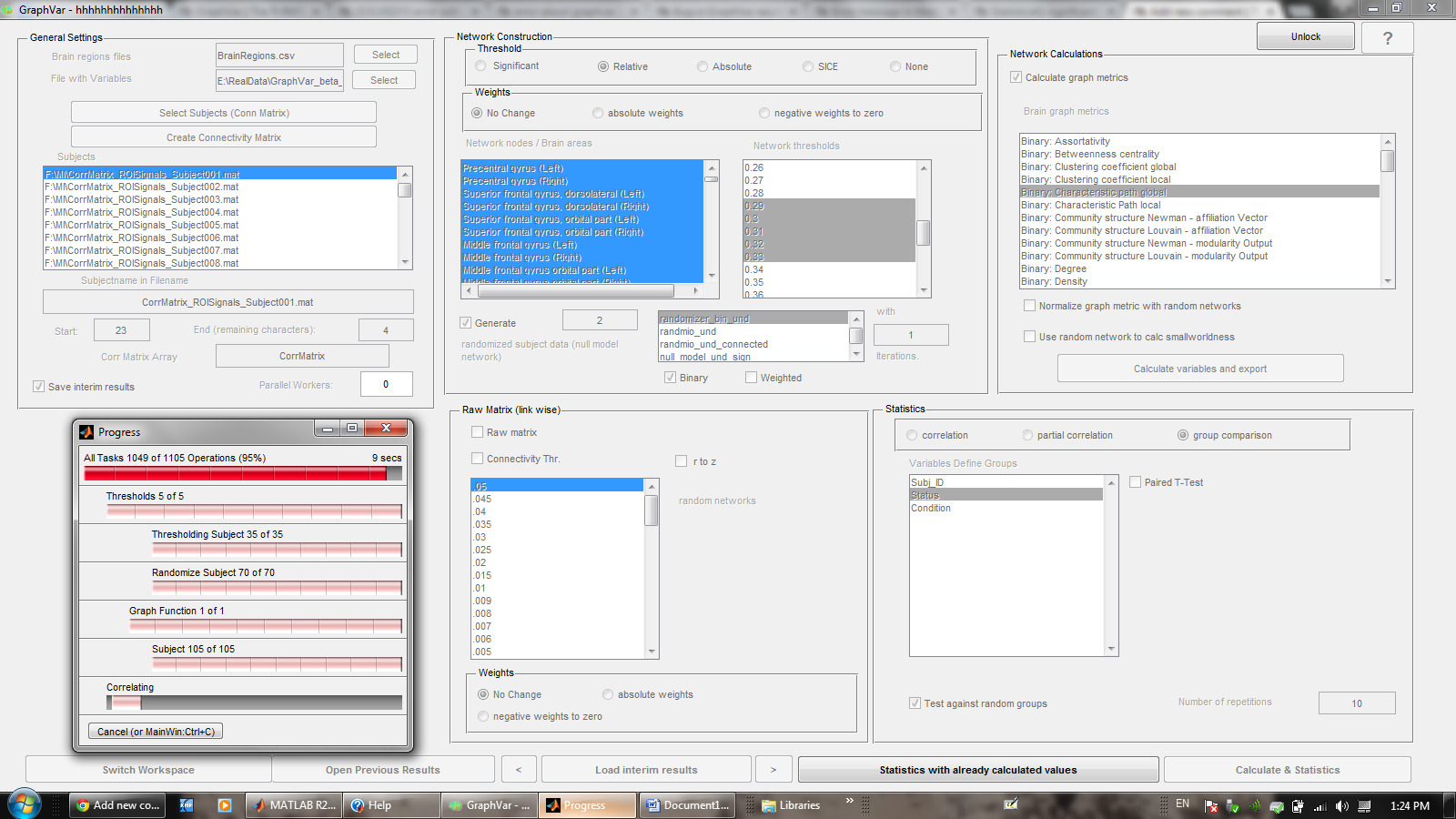Screen dimensions: 1456x819
Task: Click scroll-down arrow of Brain graph metrics list
Action: tap(1388, 281)
